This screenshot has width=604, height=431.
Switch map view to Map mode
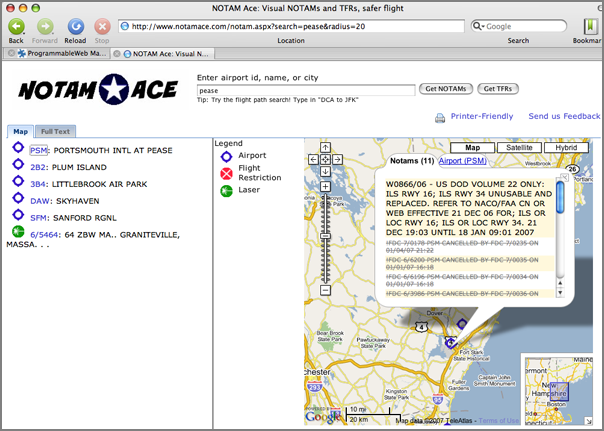pos(472,148)
